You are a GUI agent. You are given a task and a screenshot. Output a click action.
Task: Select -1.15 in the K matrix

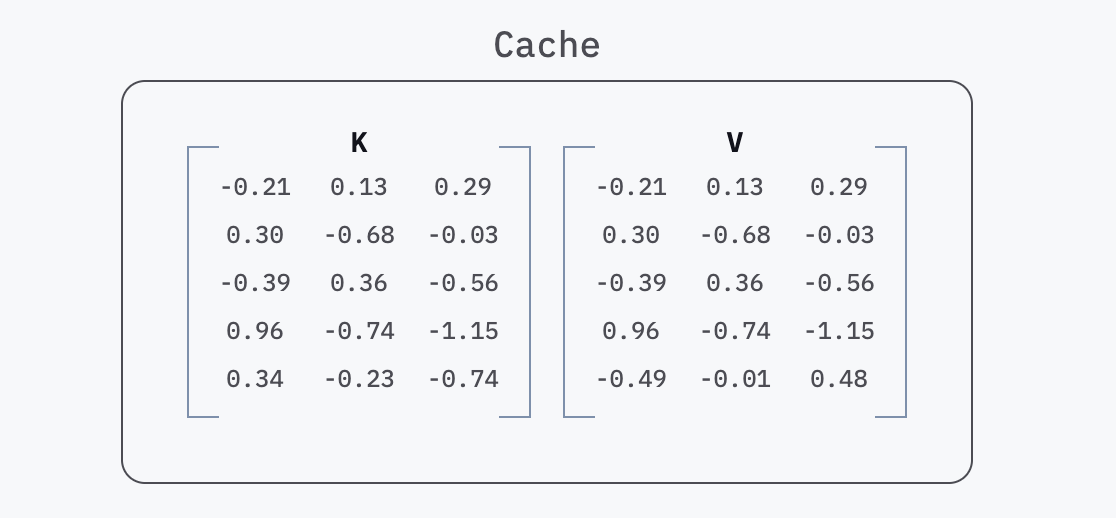(463, 331)
